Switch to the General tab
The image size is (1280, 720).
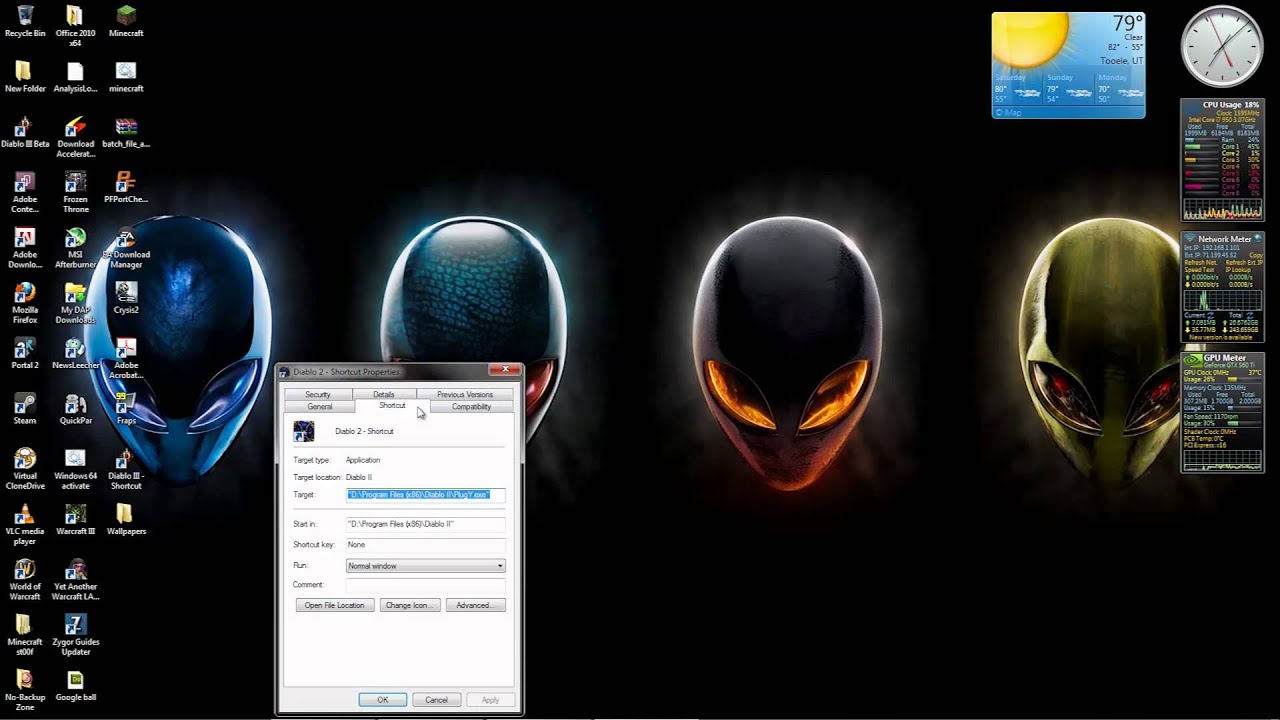pos(320,407)
